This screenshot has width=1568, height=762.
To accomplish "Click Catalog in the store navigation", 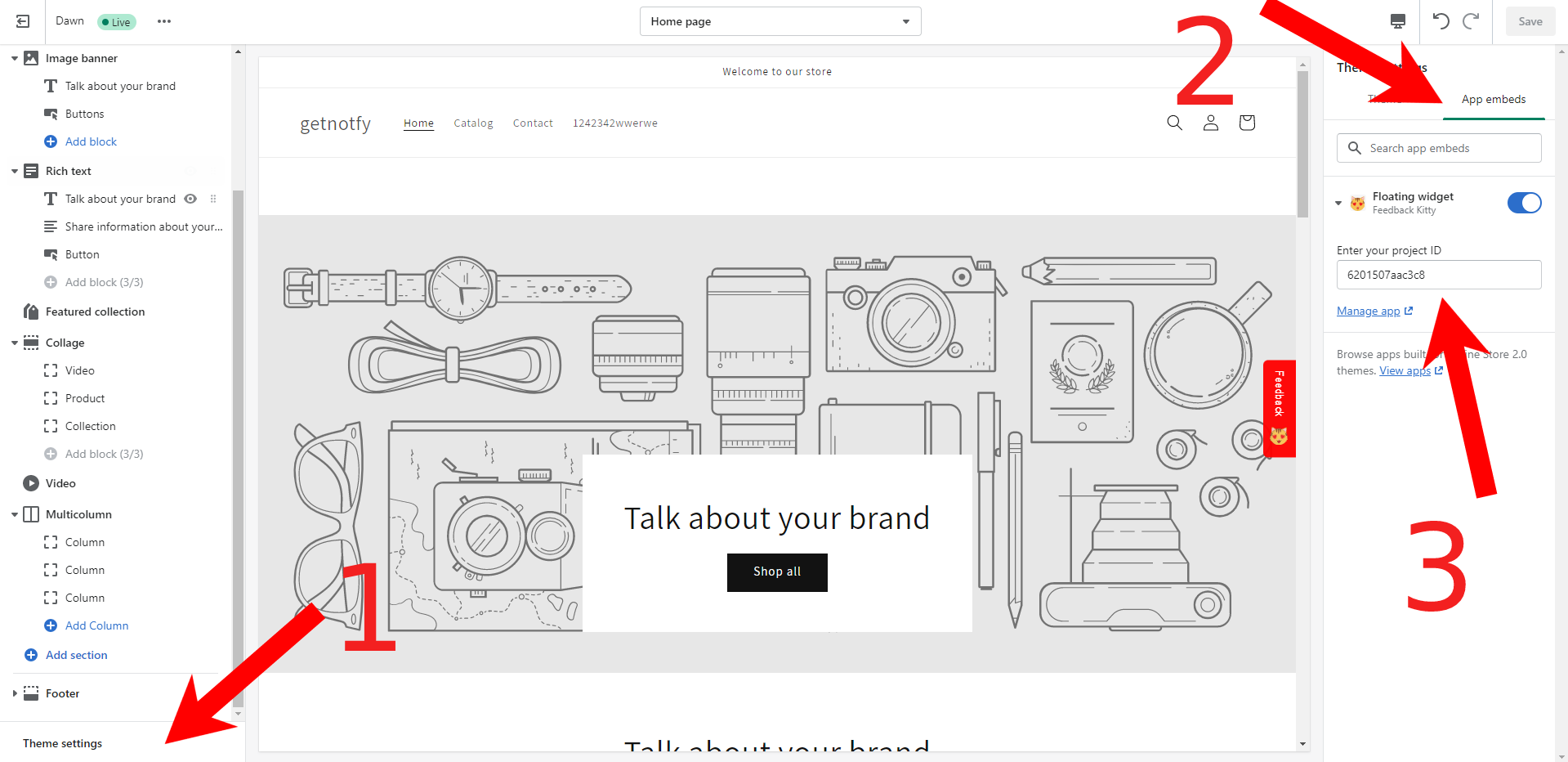I will [x=473, y=123].
